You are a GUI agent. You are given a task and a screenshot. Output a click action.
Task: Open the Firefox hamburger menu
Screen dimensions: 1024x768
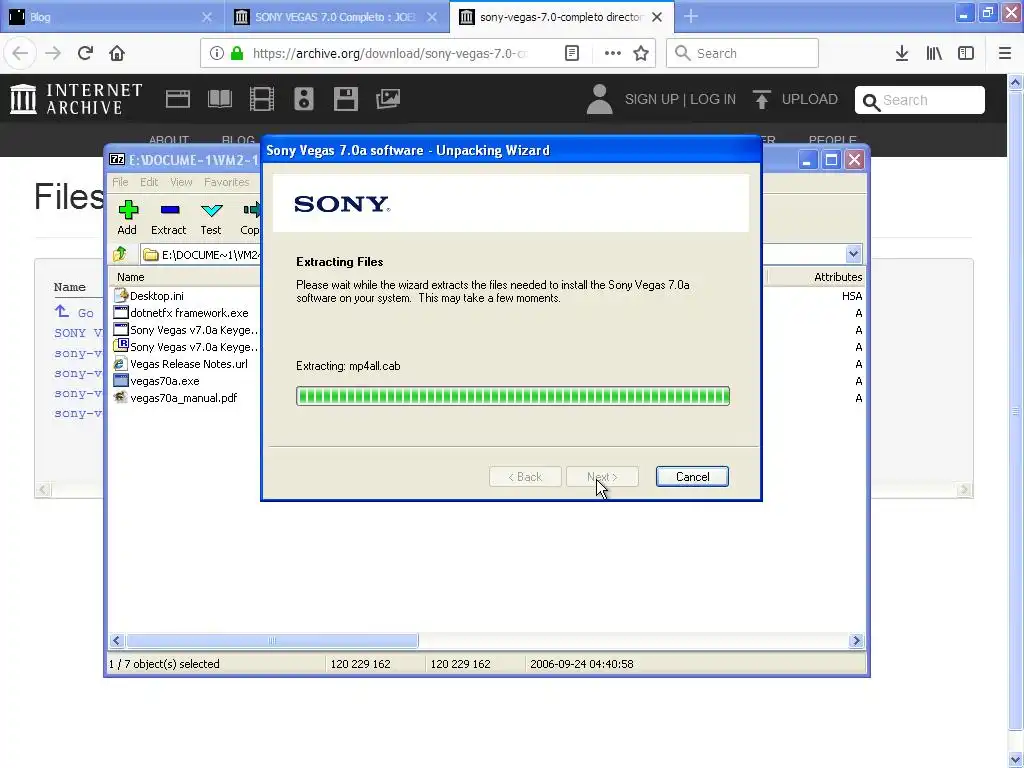(x=1005, y=54)
